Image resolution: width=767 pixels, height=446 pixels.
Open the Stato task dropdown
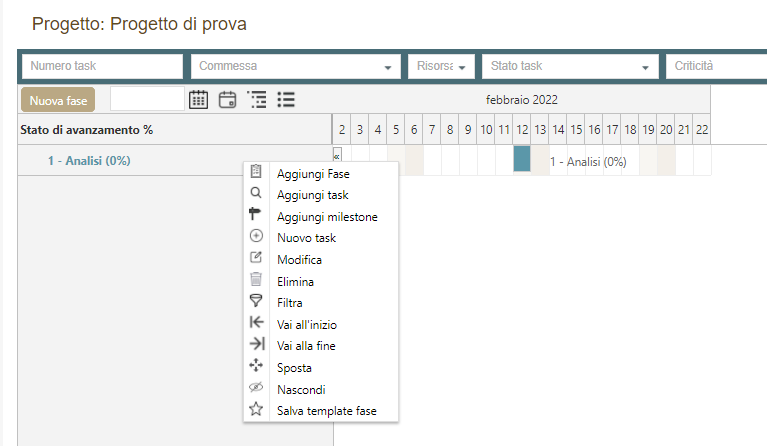tap(570, 66)
